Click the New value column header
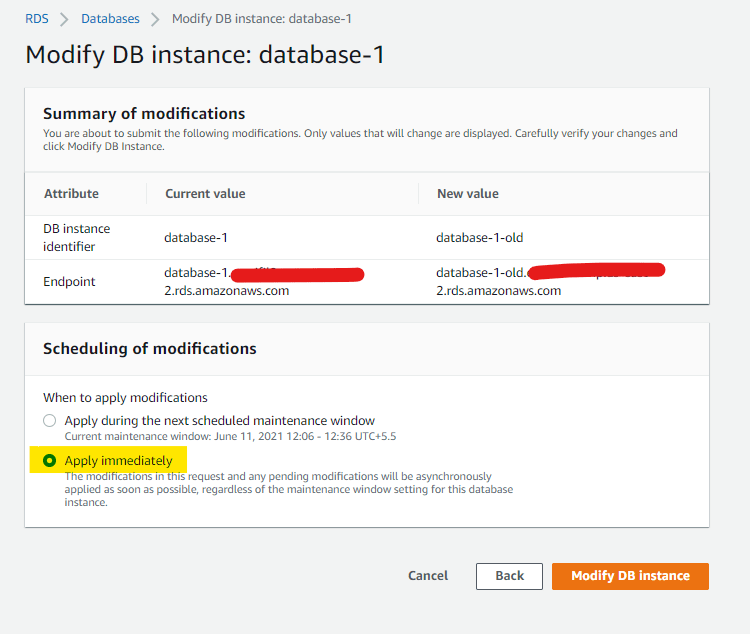 [x=467, y=194]
